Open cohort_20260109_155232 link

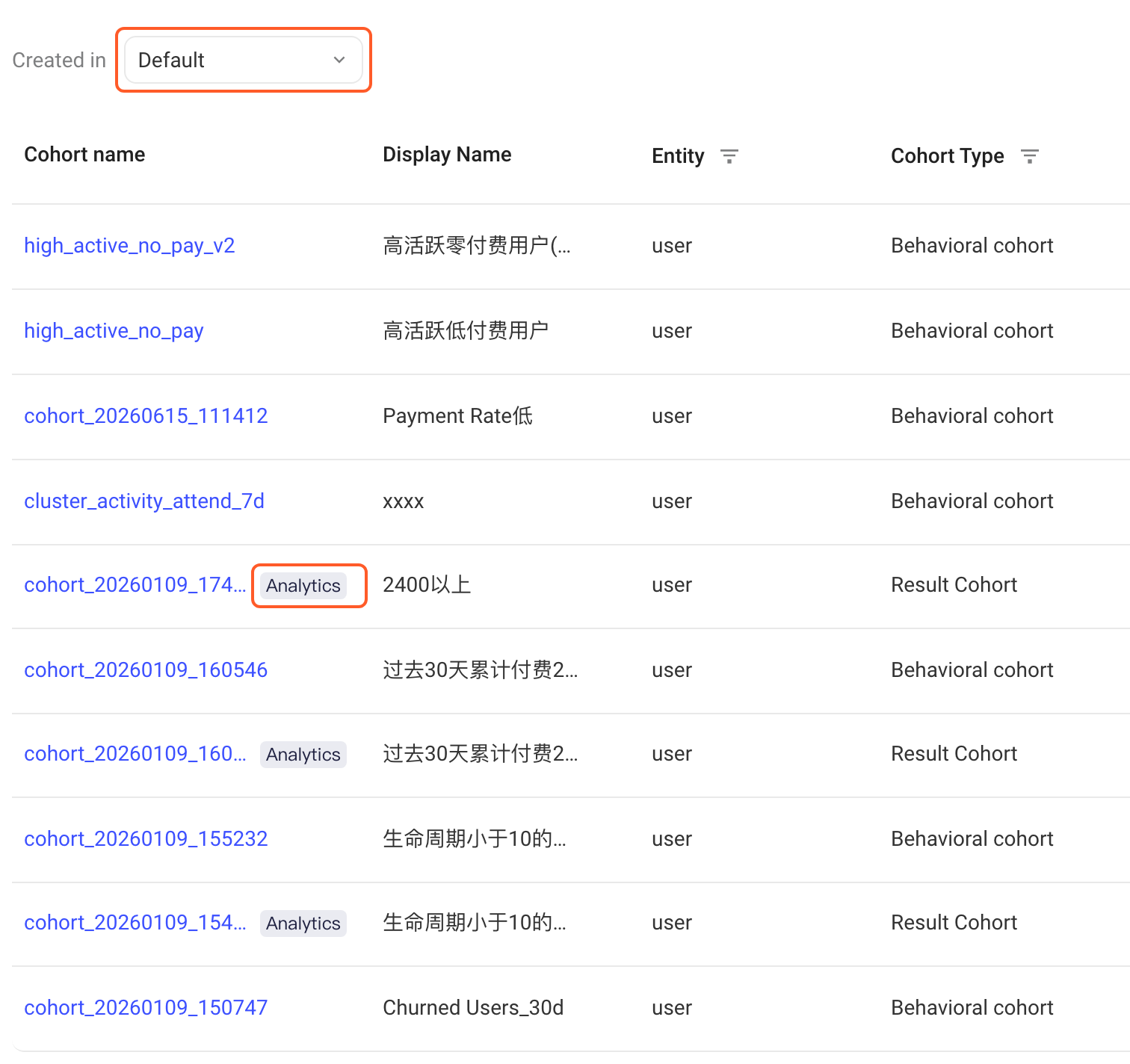coord(146,838)
